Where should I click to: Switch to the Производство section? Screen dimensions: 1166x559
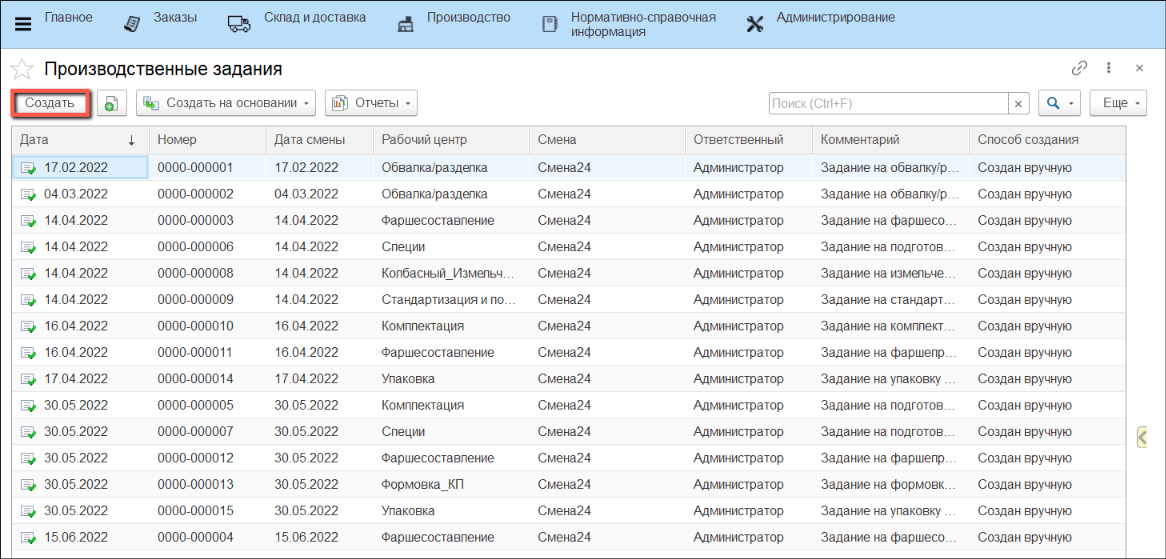[x=454, y=18]
